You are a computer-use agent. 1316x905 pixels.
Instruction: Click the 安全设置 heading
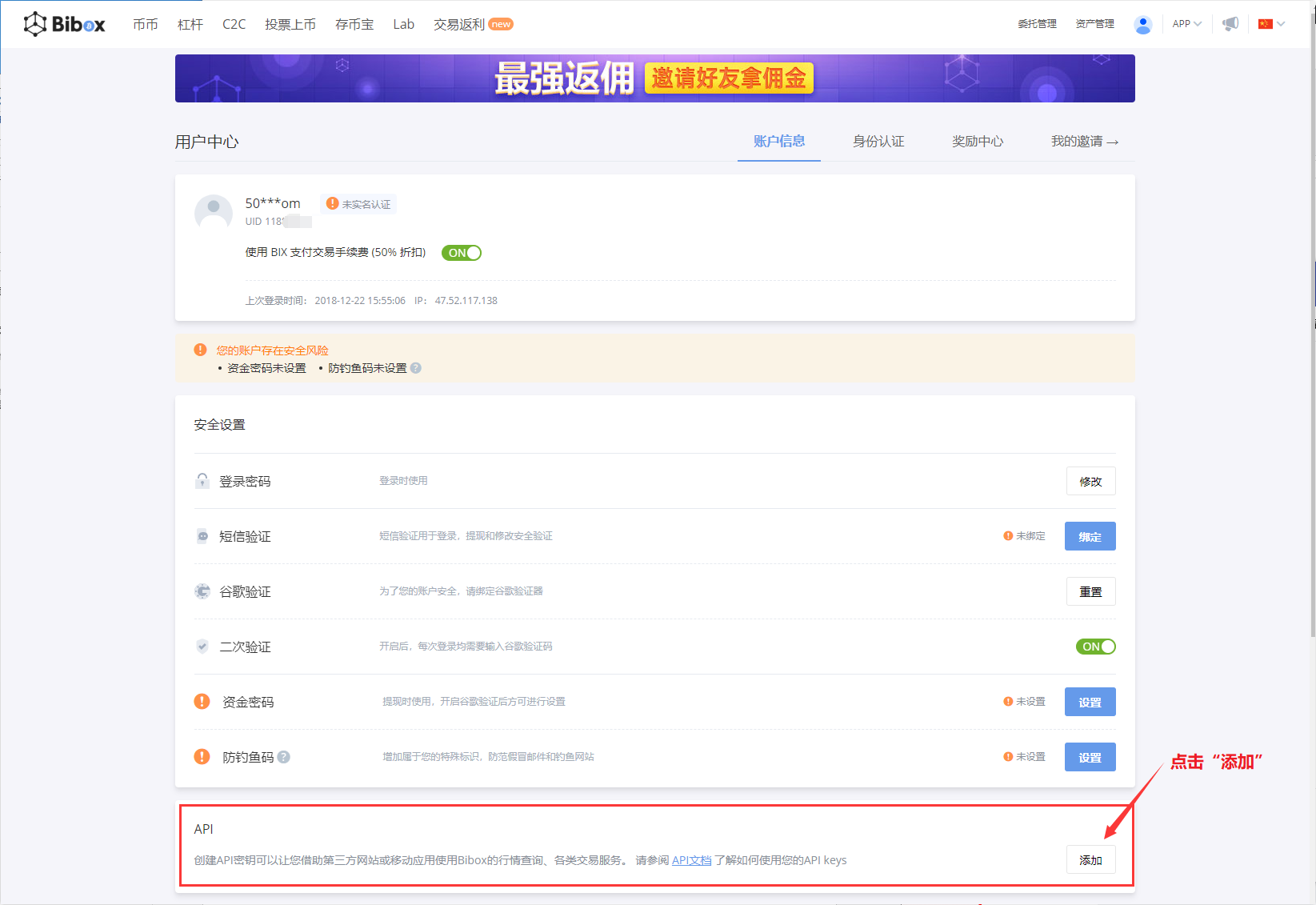coord(219,425)
